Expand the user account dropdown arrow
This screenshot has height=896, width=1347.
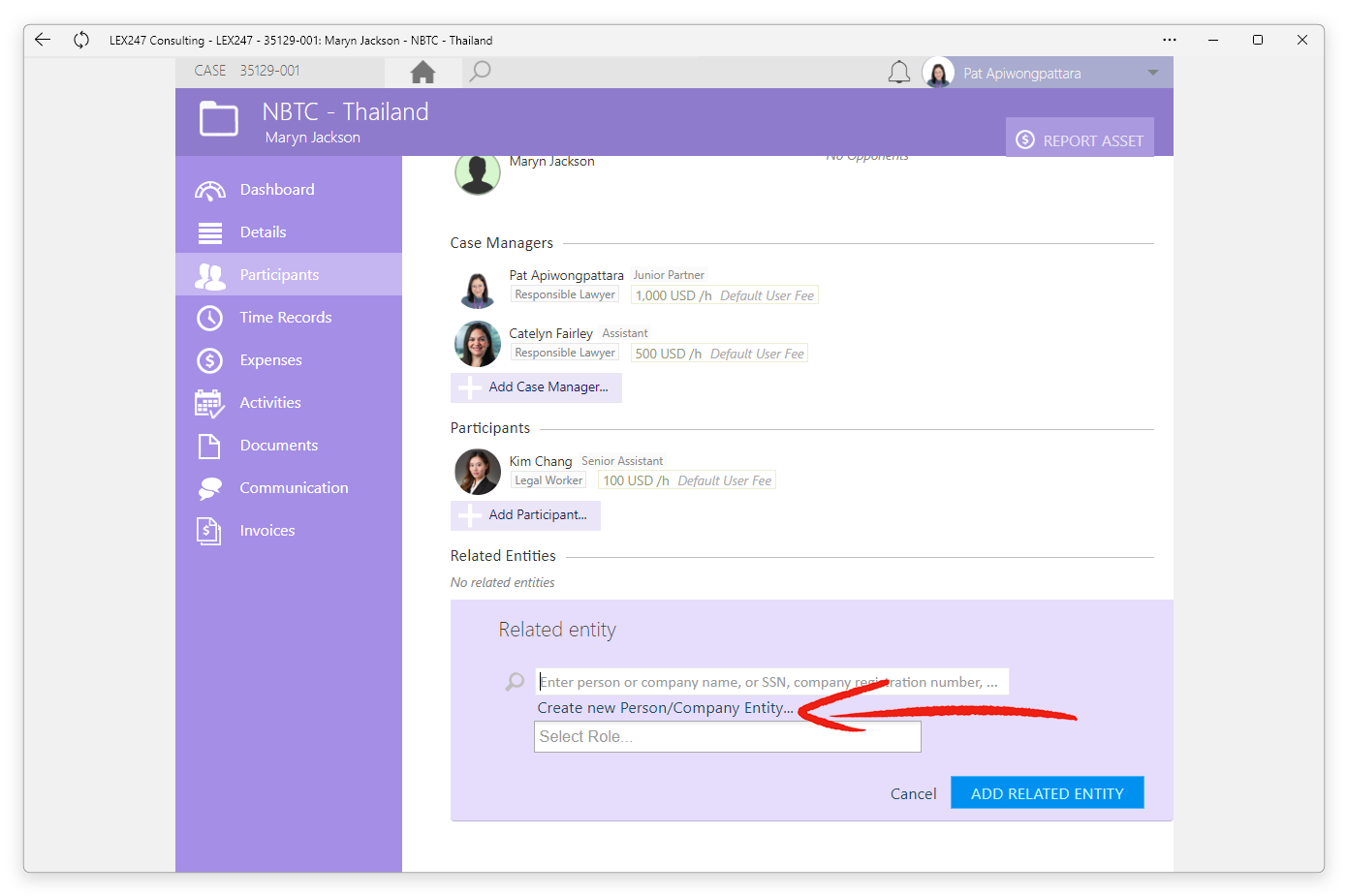click(1153, 73)
